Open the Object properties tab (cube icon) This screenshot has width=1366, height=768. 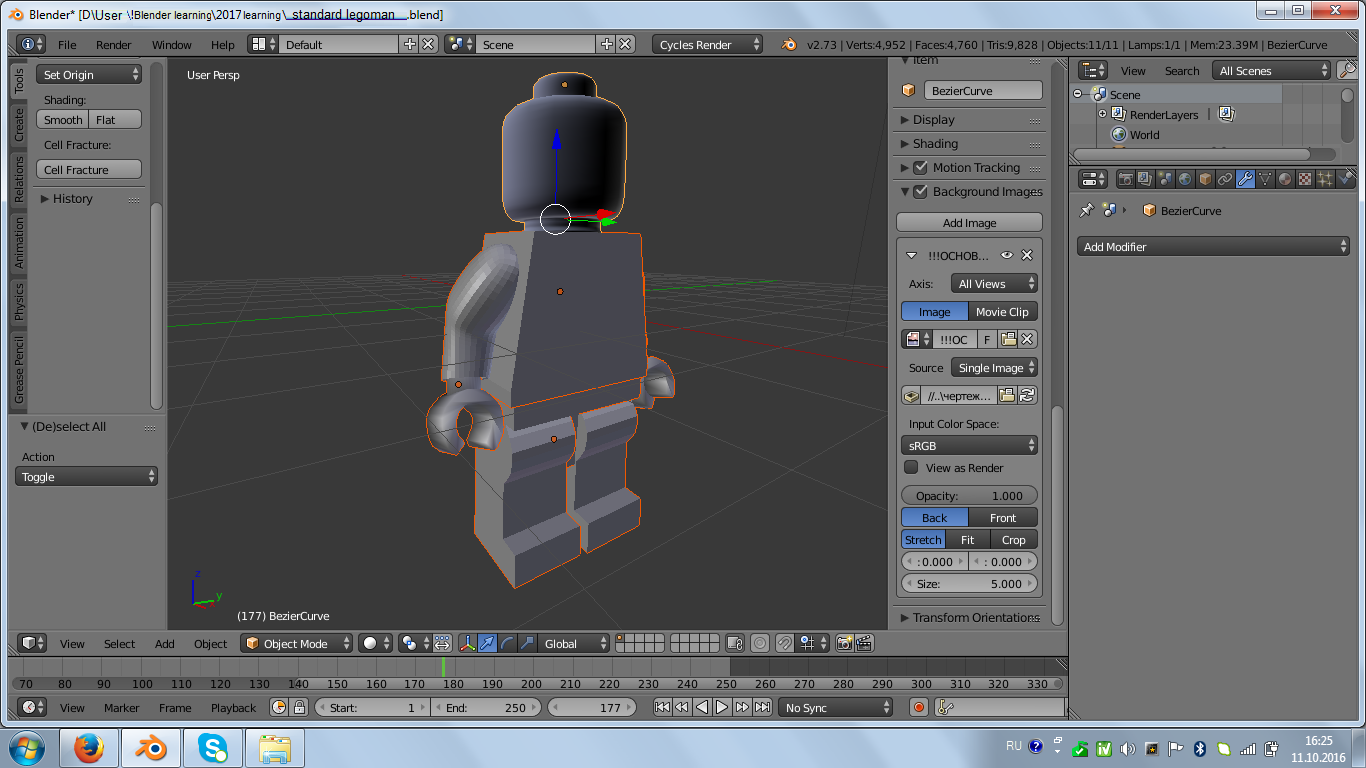coord(1207,178)
